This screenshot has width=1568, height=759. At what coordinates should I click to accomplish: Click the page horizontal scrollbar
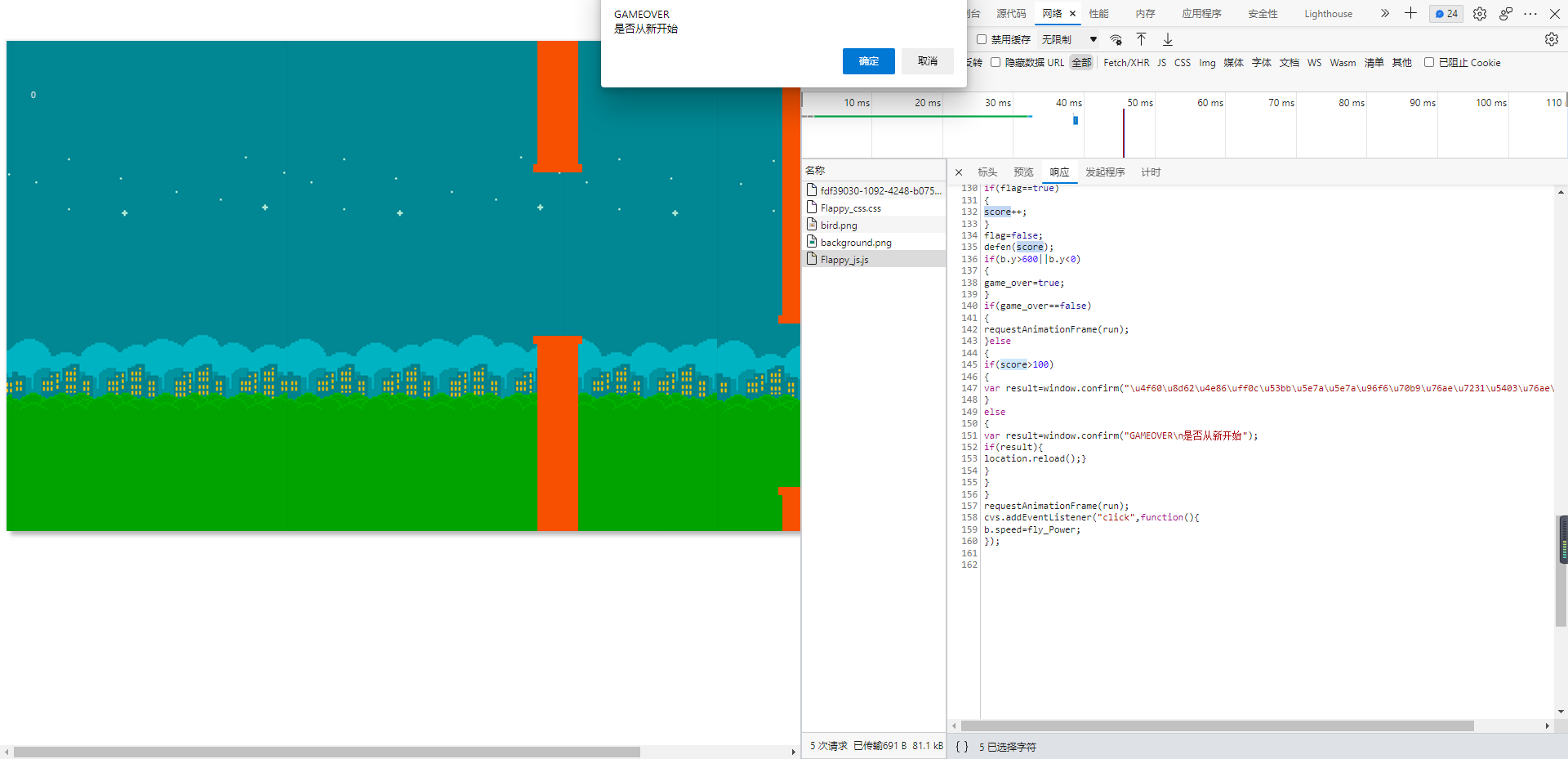click(x=327, y=752)
